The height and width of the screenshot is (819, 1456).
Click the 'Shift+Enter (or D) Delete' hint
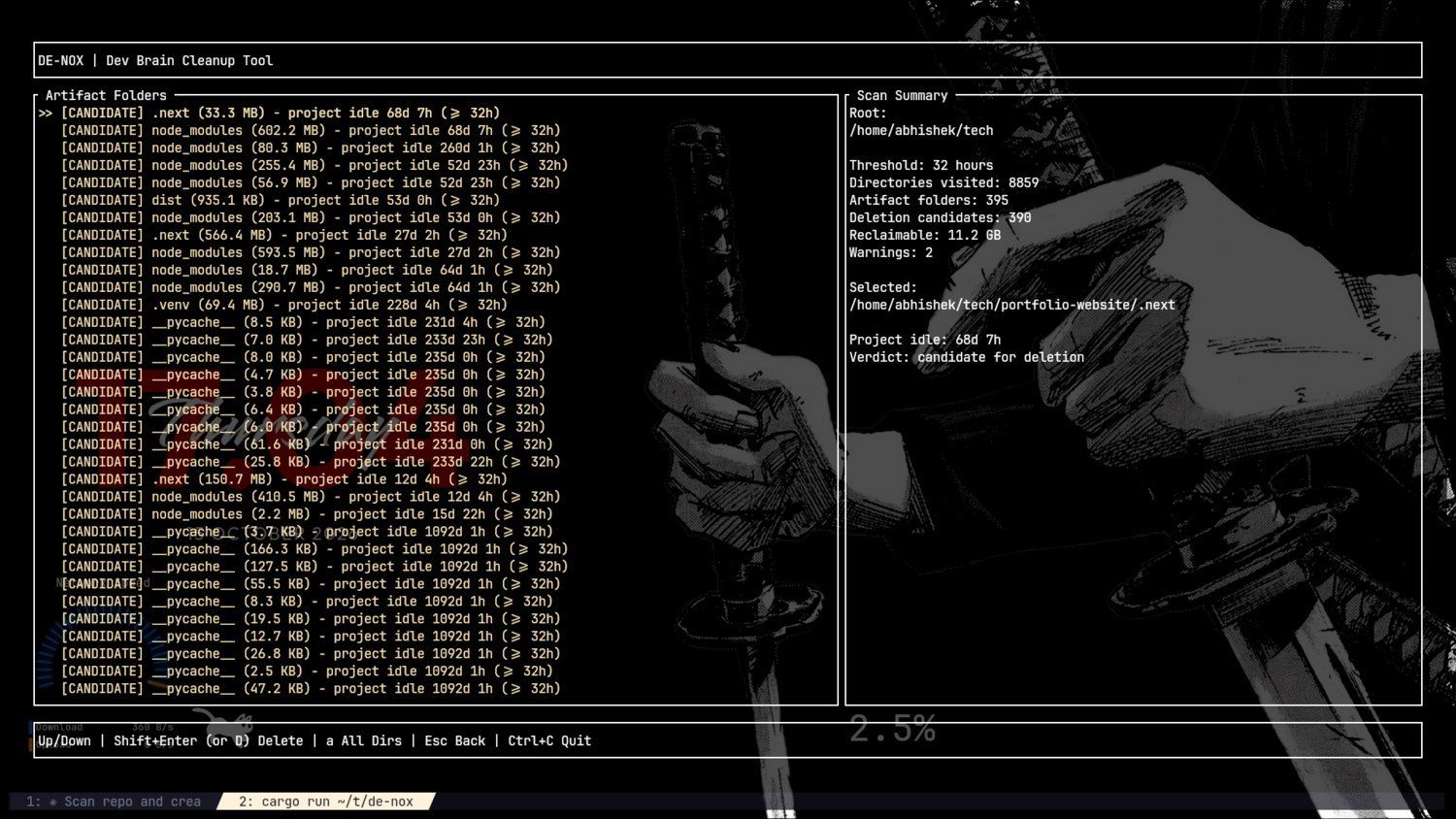click(209, 740)
